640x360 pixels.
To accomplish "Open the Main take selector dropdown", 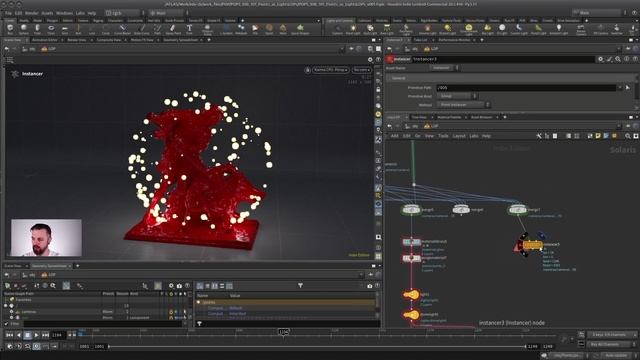I will (598, 13).
